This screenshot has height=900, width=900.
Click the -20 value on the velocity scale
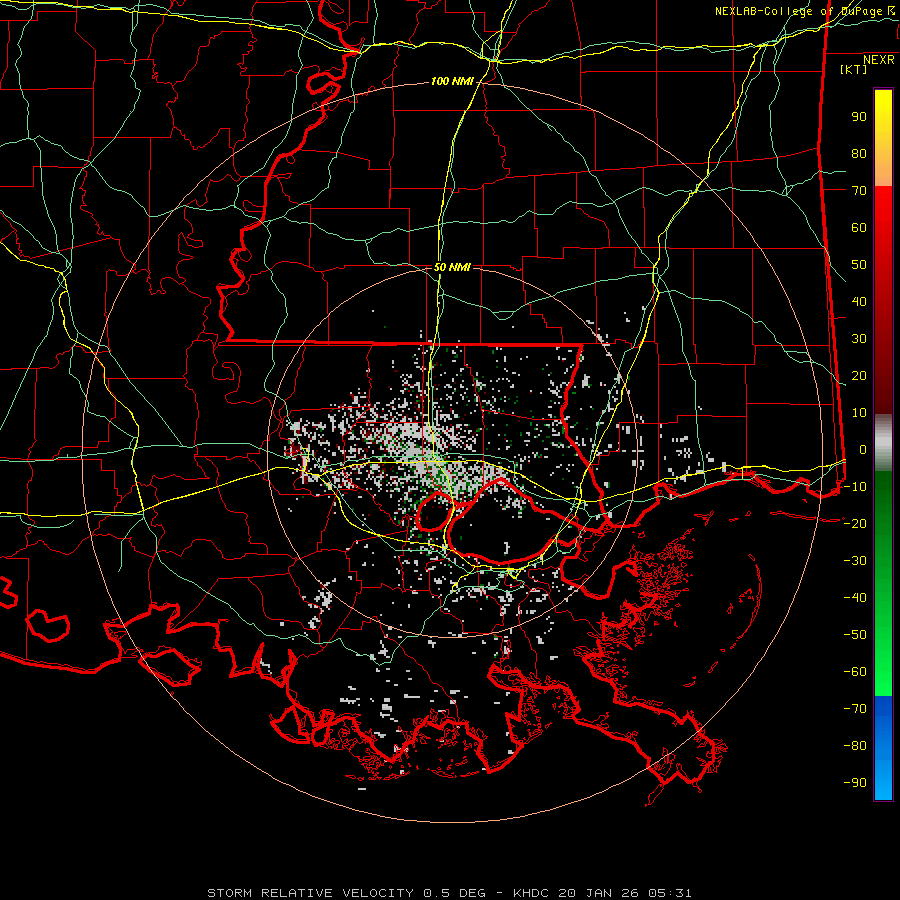point(855,523)
